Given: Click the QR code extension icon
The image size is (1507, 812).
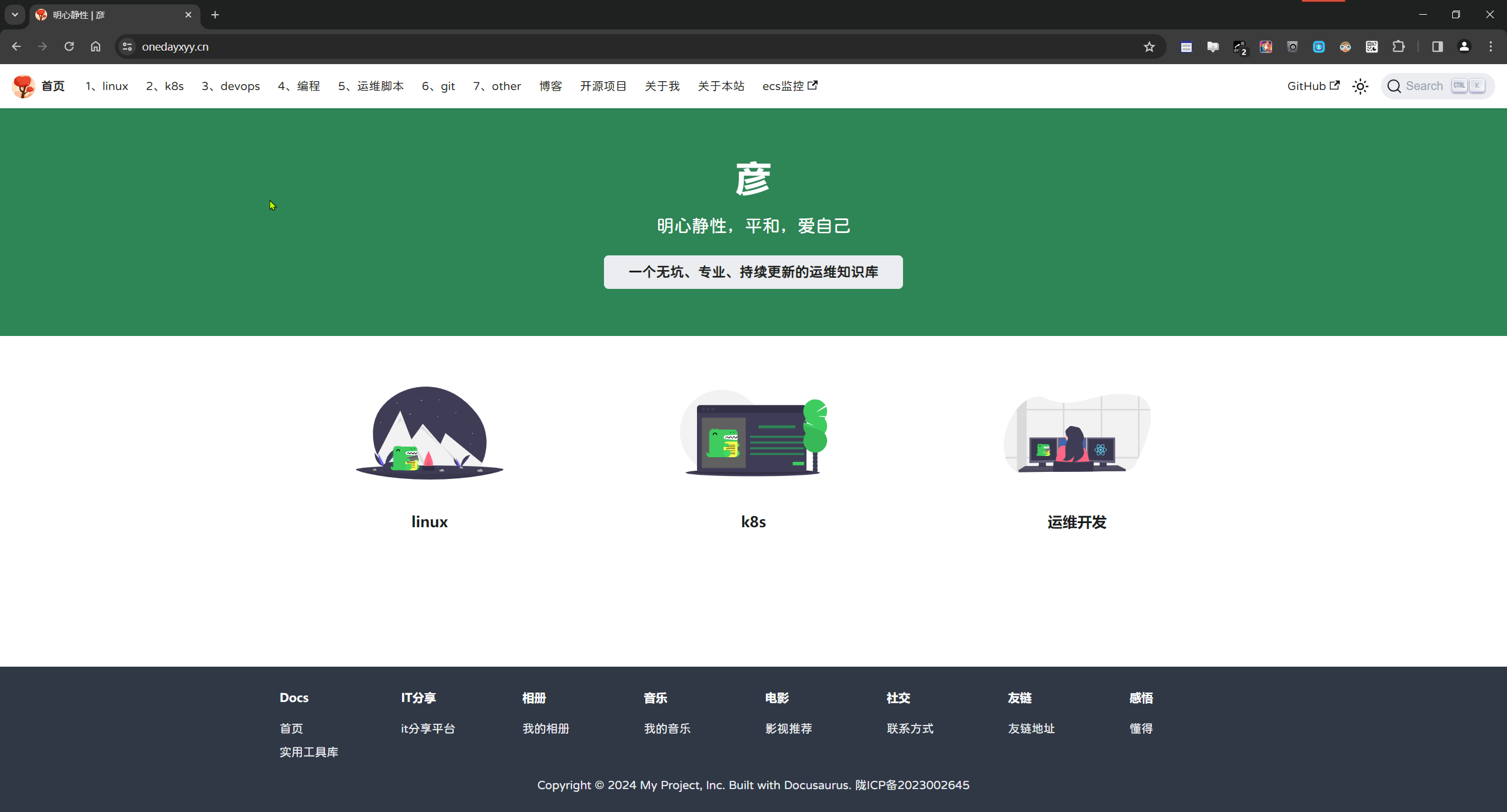Looking at the screenshot, I should tap(1372, 46).
